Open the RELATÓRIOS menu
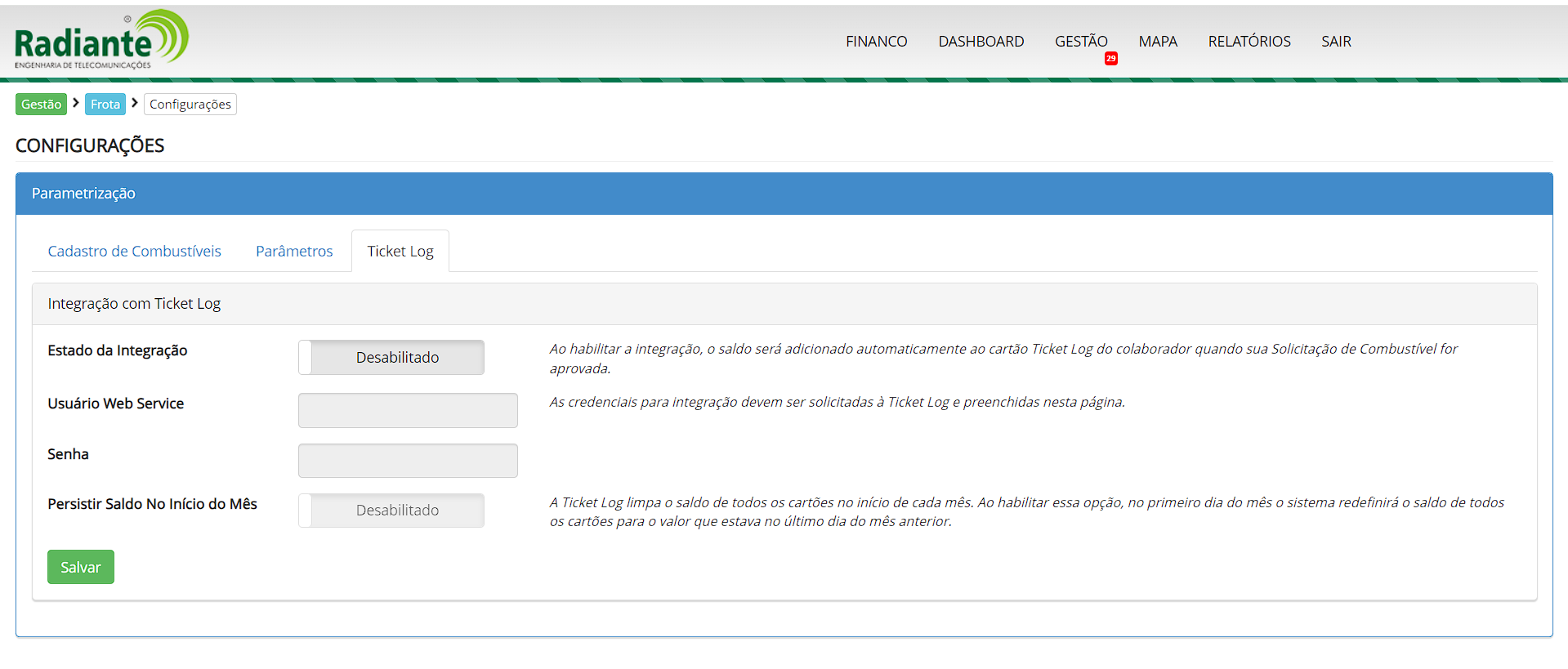The image size is (1568, 669). tap(1249, 42)
